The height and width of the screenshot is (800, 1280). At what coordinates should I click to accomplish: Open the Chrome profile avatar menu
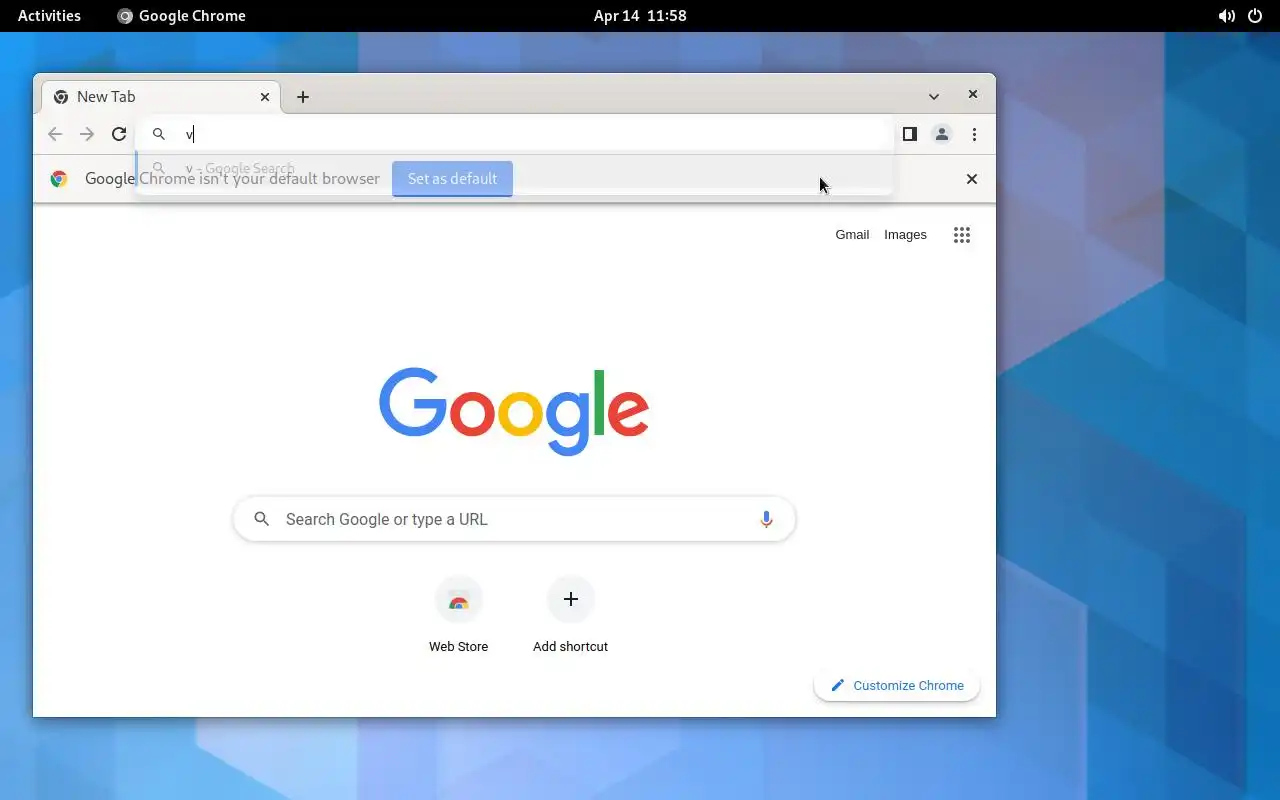pyautogui.click(x=941, y=134)
